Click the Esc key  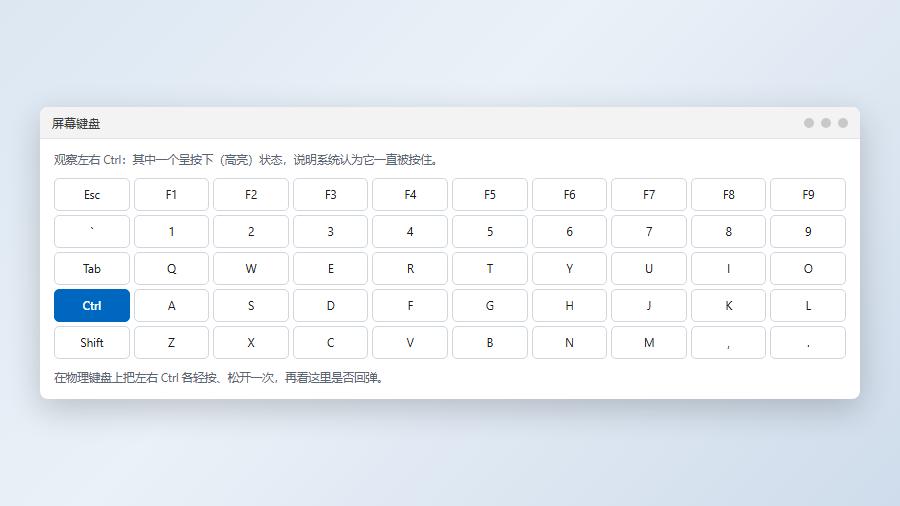92,194
